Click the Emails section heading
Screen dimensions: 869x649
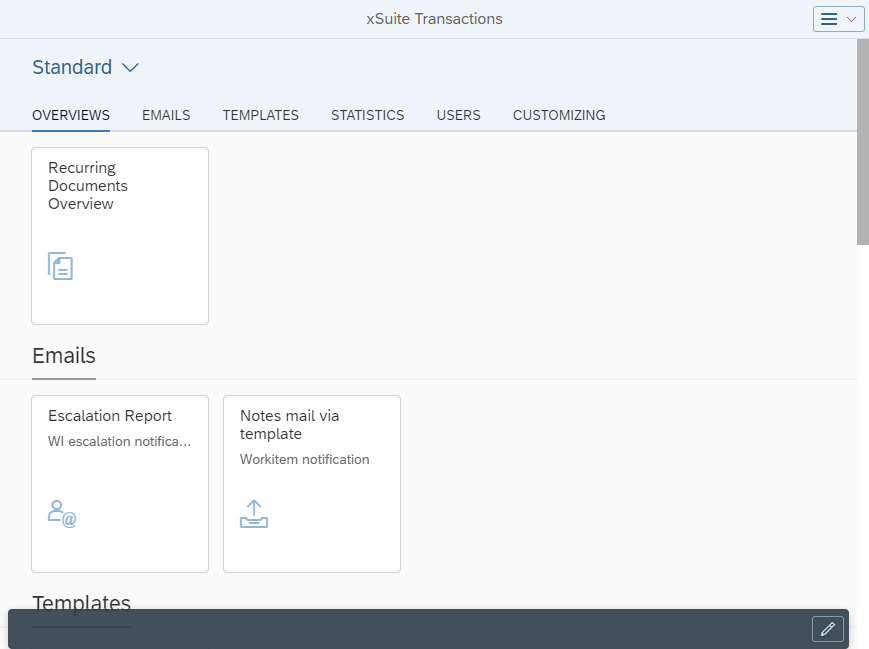coord(63,356)
